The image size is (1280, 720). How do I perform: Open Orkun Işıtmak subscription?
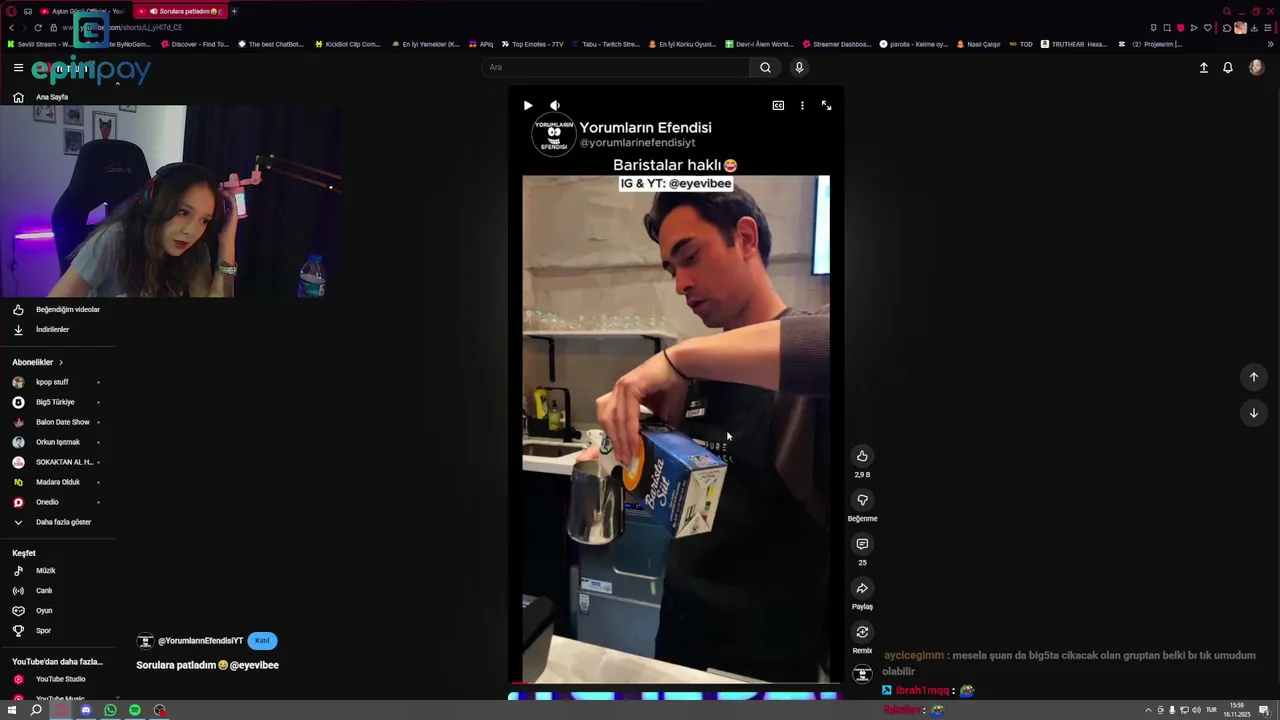point(58,442)
